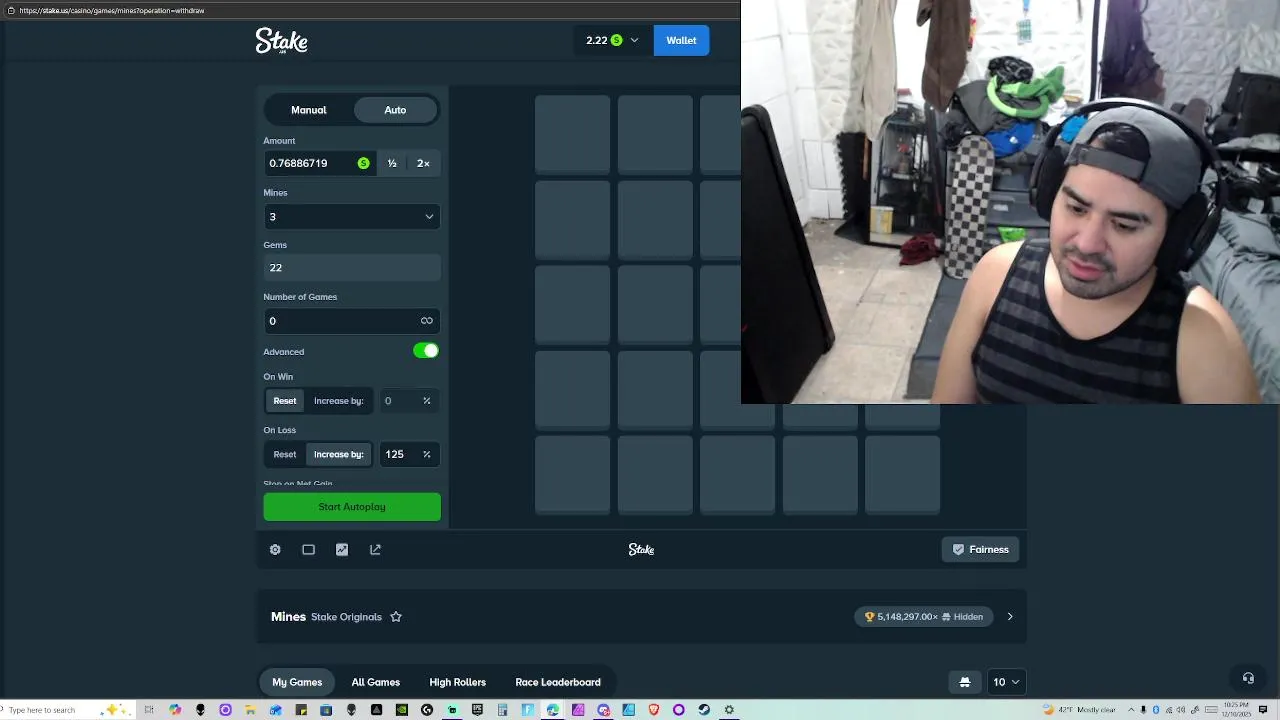Viewport: 1280px width, 720px height.
Task: Click the browser address bar URL
Action: (111, 10)
